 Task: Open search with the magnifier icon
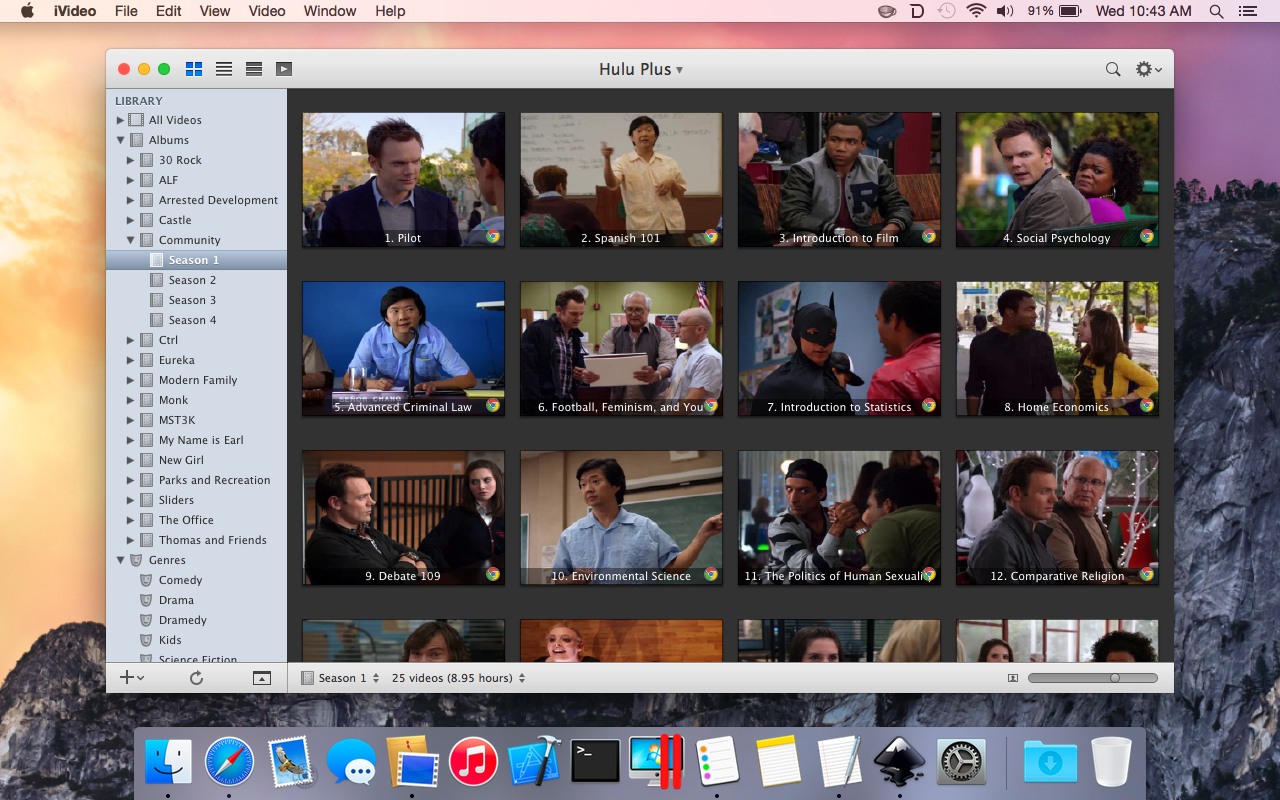pos(1112,69)
